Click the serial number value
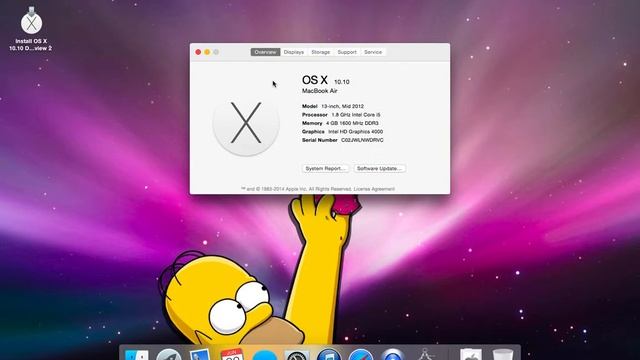640x360 pixels. coord(362,140)
